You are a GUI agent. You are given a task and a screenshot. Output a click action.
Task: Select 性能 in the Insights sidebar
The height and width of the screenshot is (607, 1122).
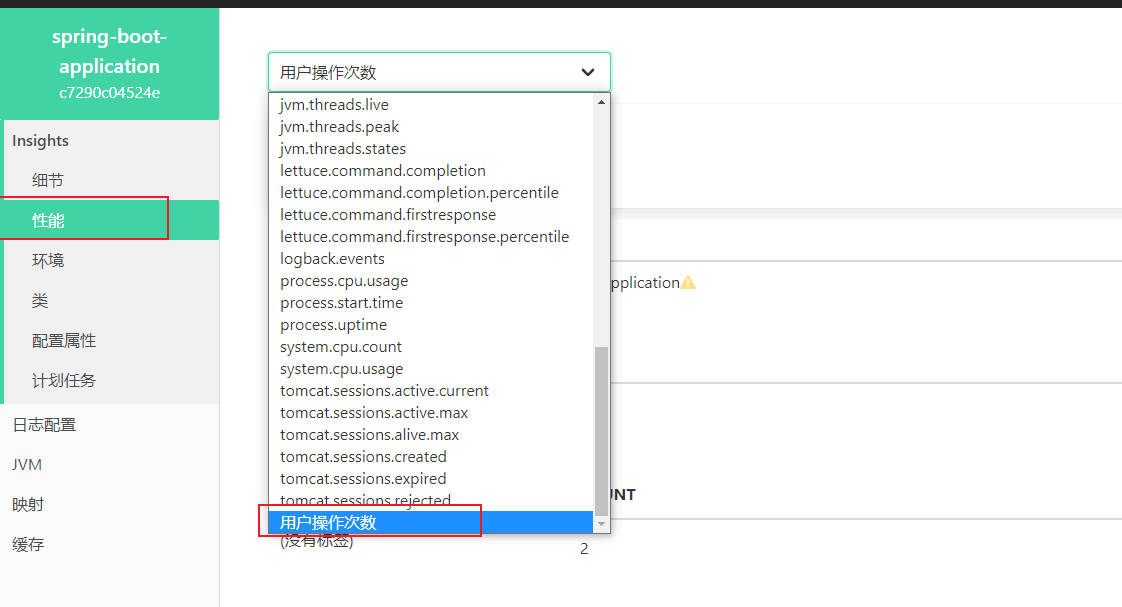coord(48,221)
